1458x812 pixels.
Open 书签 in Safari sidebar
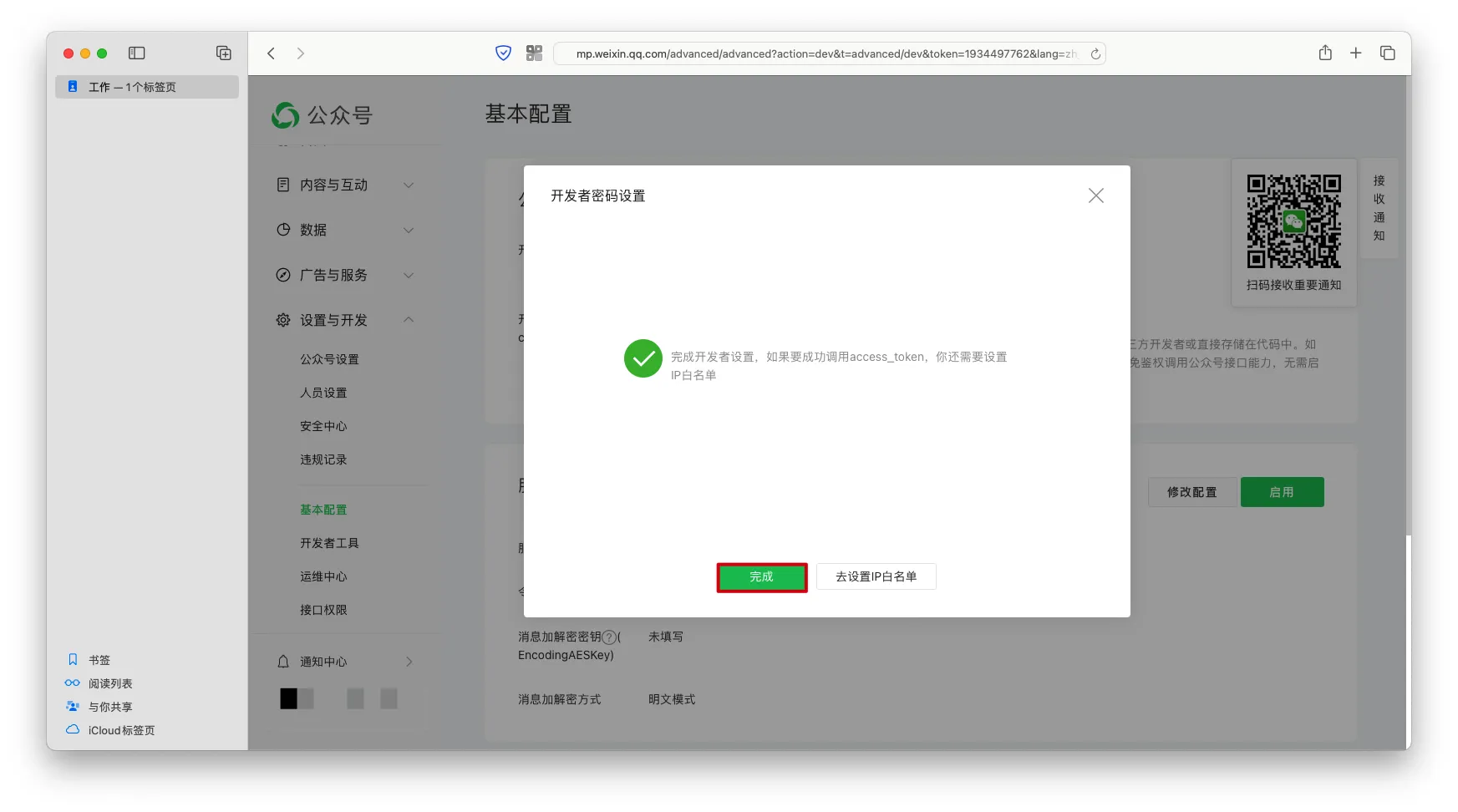[x=99, y=660]
